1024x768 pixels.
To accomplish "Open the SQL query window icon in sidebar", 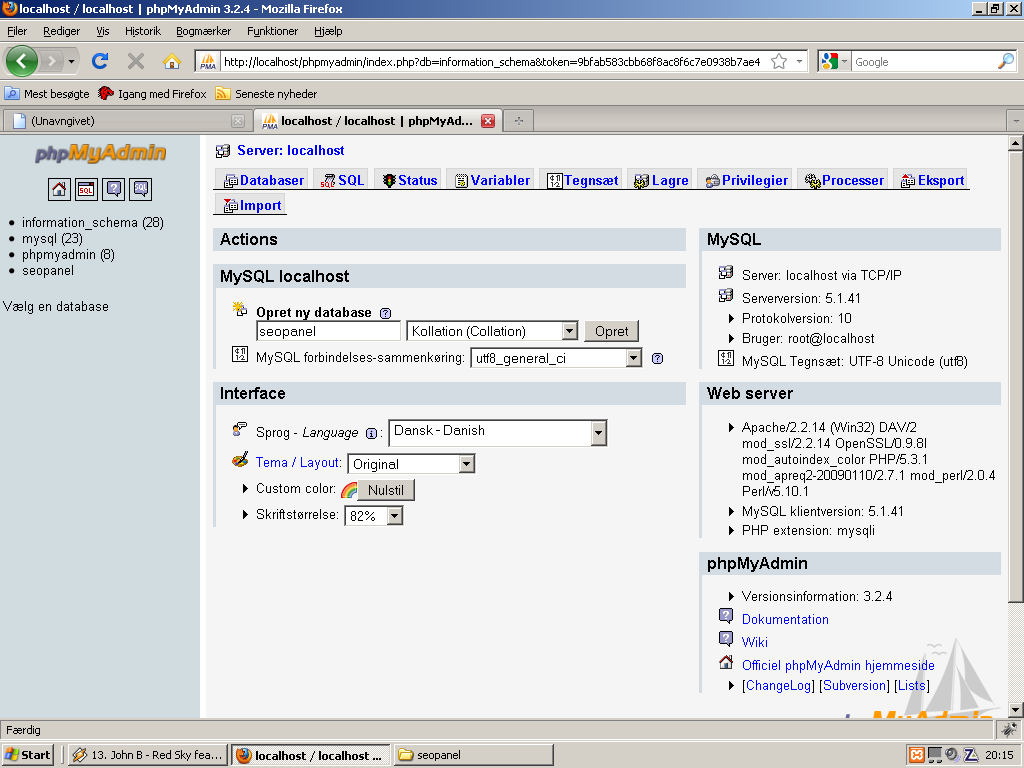I will (x=86, y=189).
